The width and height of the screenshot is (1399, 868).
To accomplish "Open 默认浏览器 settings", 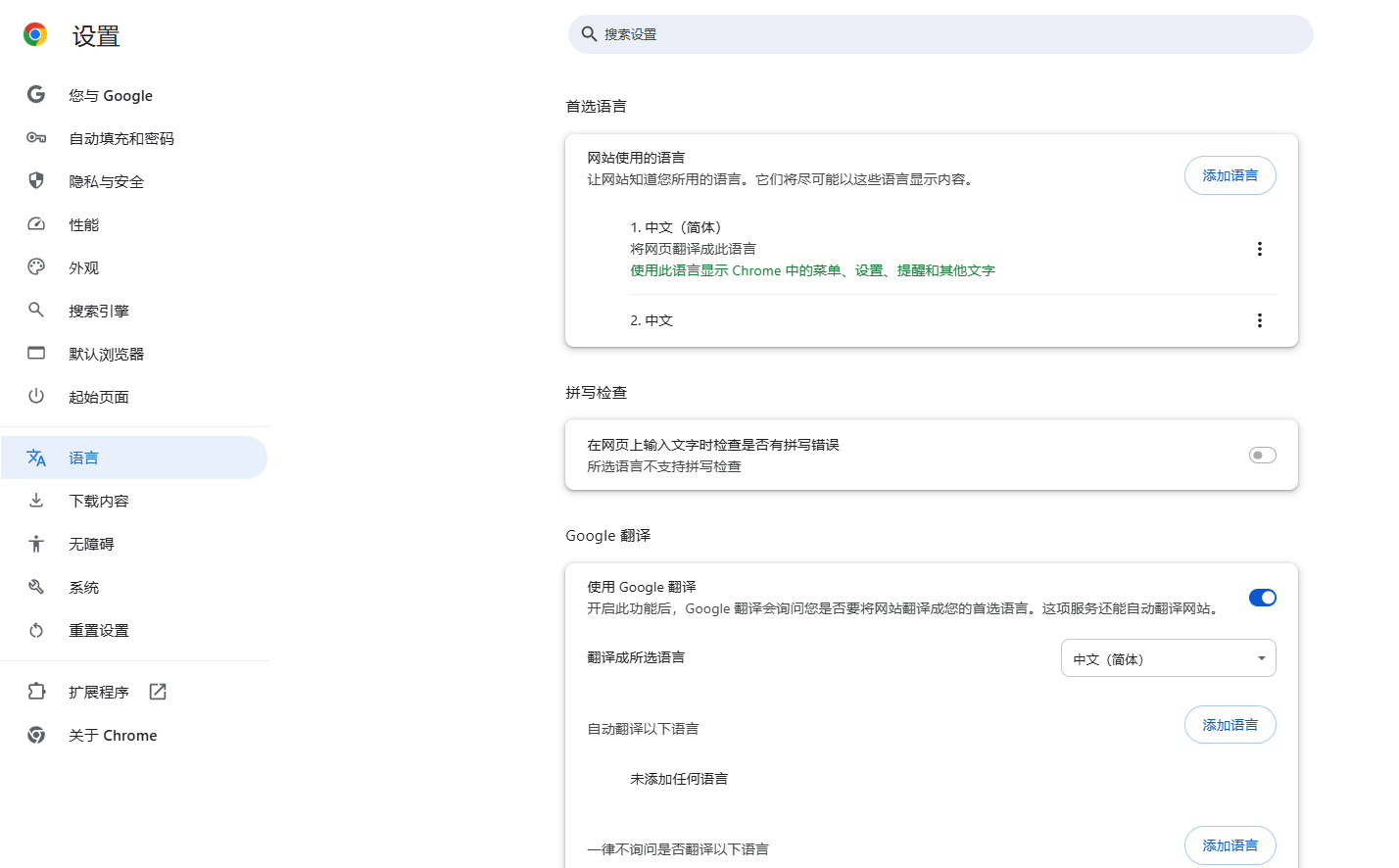I will pos(134,354).
